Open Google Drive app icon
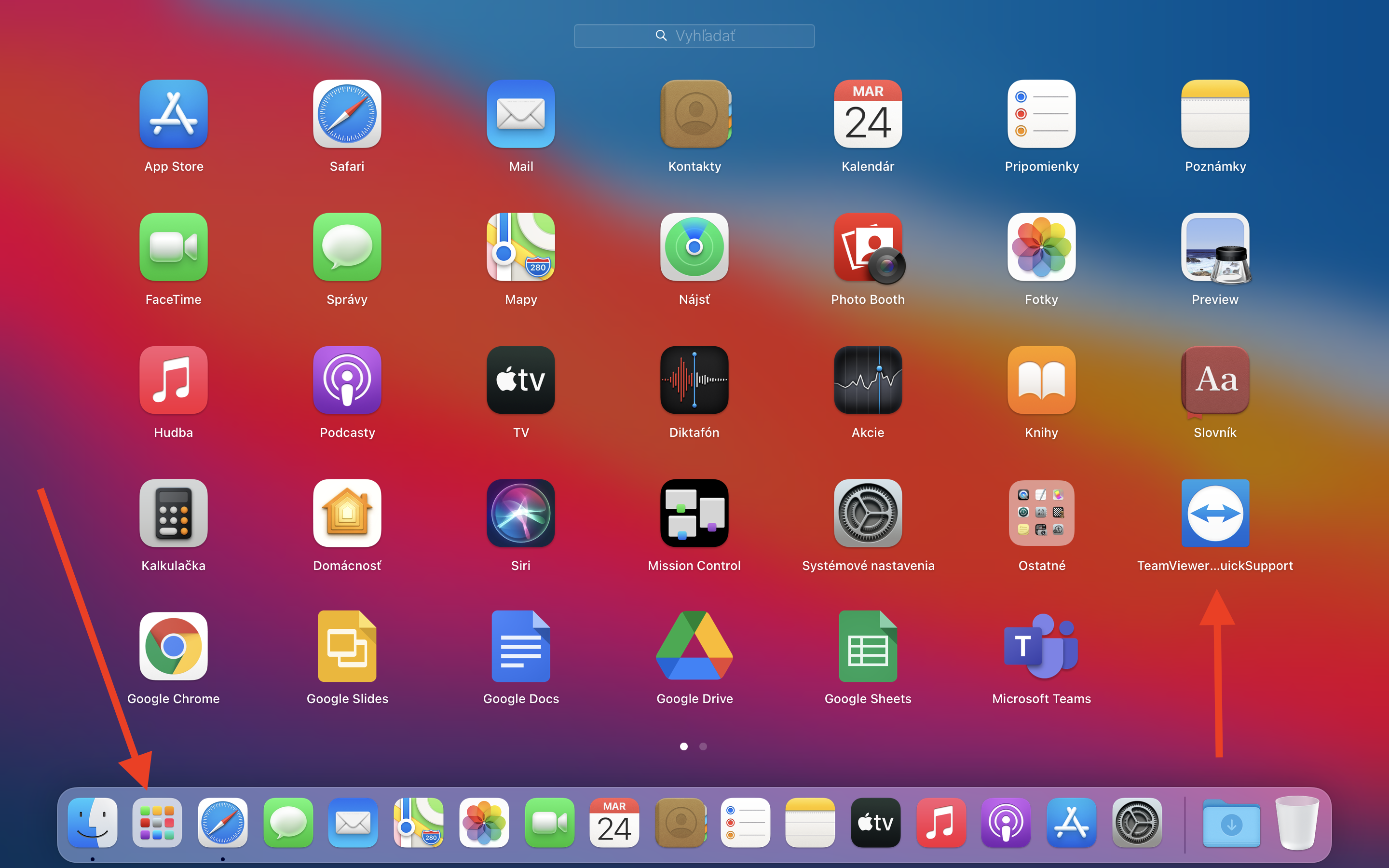Image resolution: width=1389 pixels, height=868 pixels. 694,647
